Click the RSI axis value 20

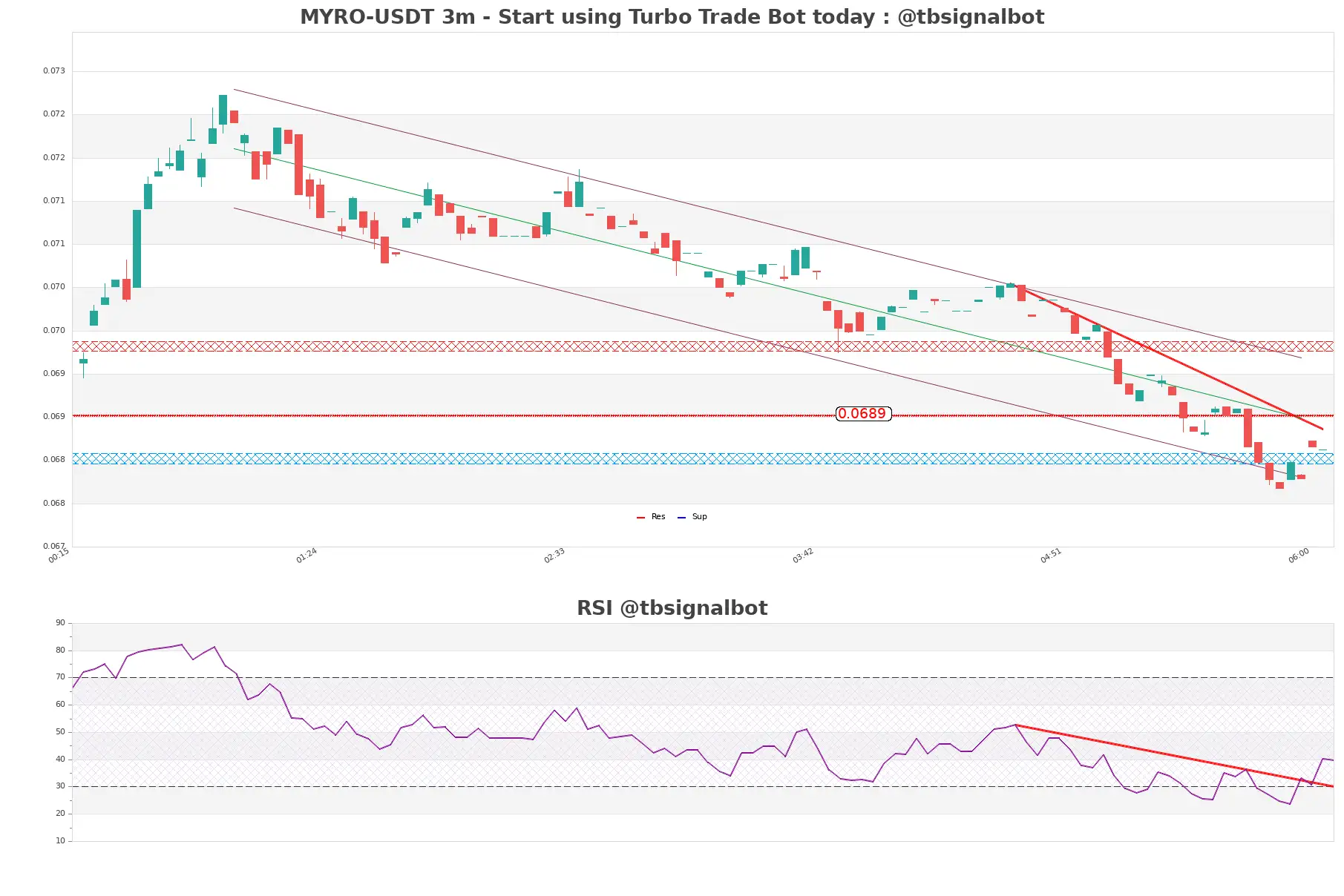(60, 813)
